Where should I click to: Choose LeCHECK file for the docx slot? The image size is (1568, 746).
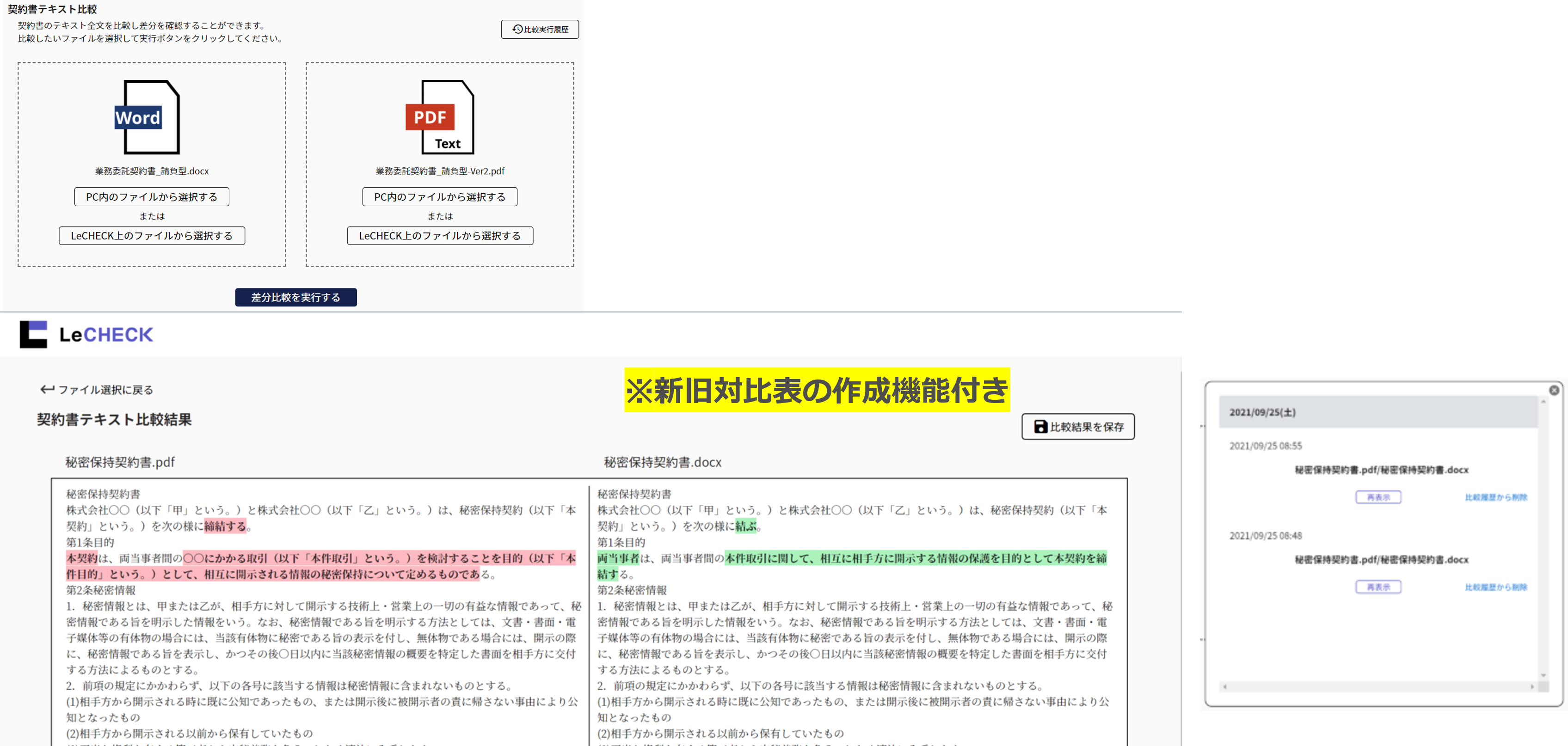[152, 235]
